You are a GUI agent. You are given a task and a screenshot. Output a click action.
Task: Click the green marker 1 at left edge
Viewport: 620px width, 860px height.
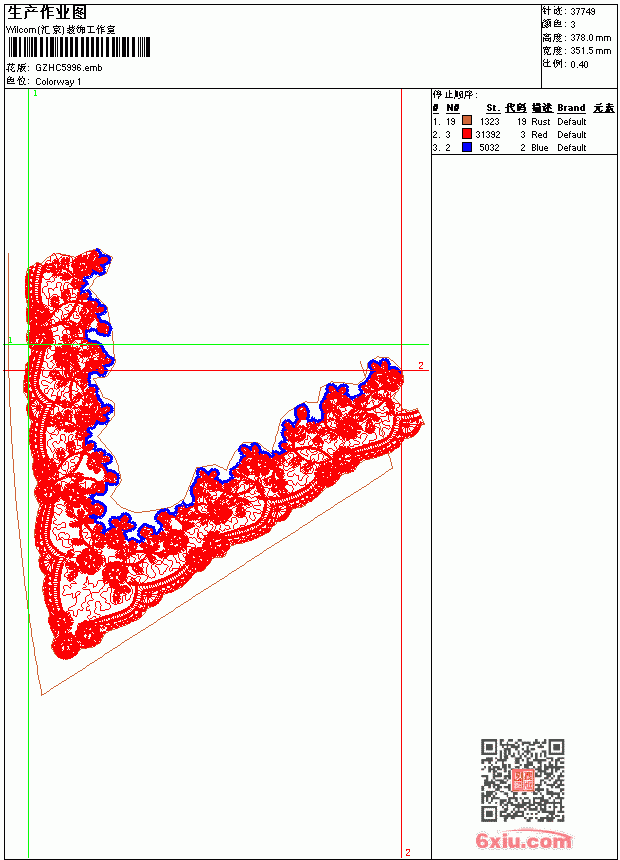[x=10, y=340]
